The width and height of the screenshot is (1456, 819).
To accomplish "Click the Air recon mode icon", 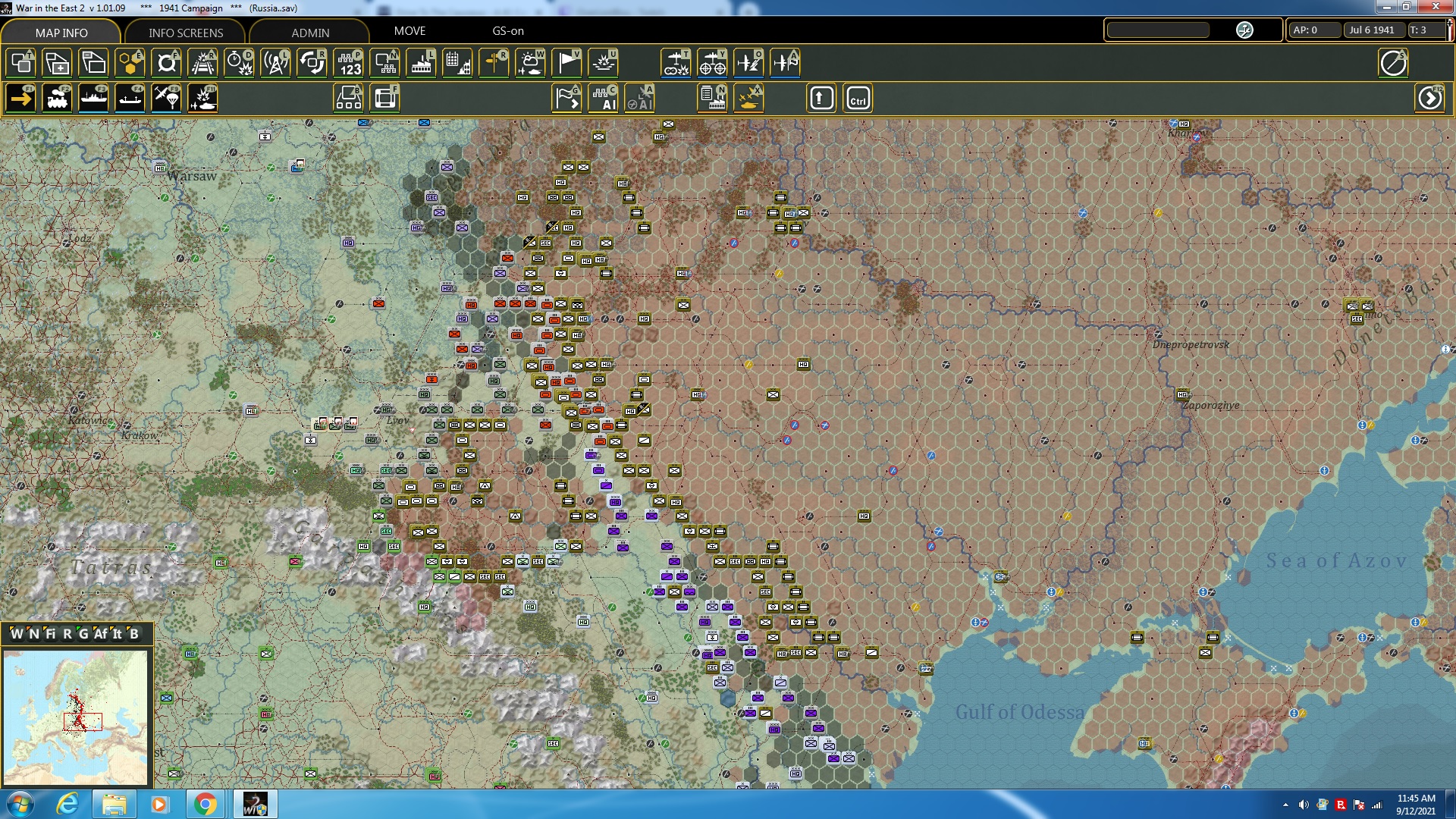I will 676,63.
